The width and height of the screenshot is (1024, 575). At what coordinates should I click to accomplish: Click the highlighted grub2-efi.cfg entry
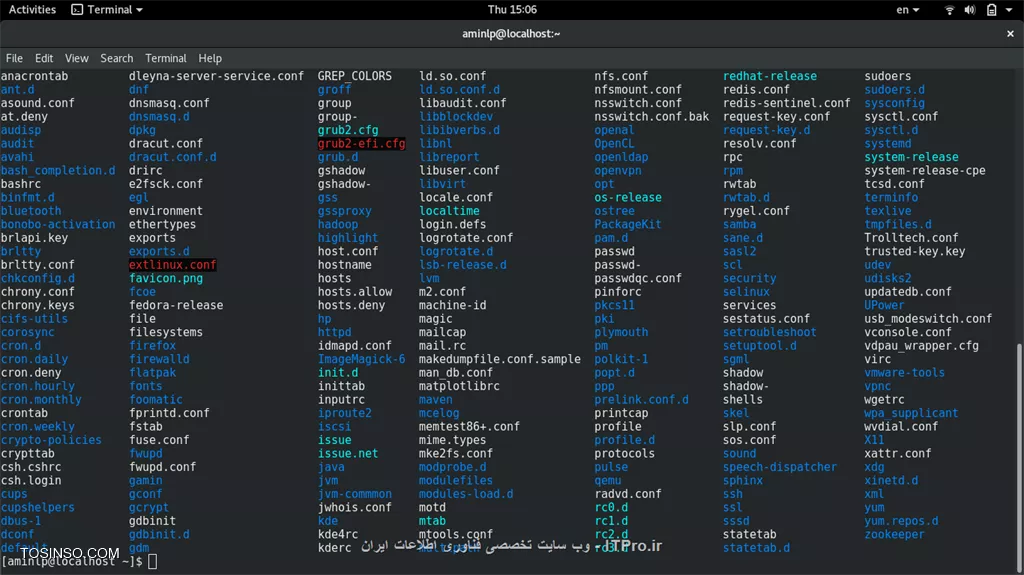pos(361,143)
